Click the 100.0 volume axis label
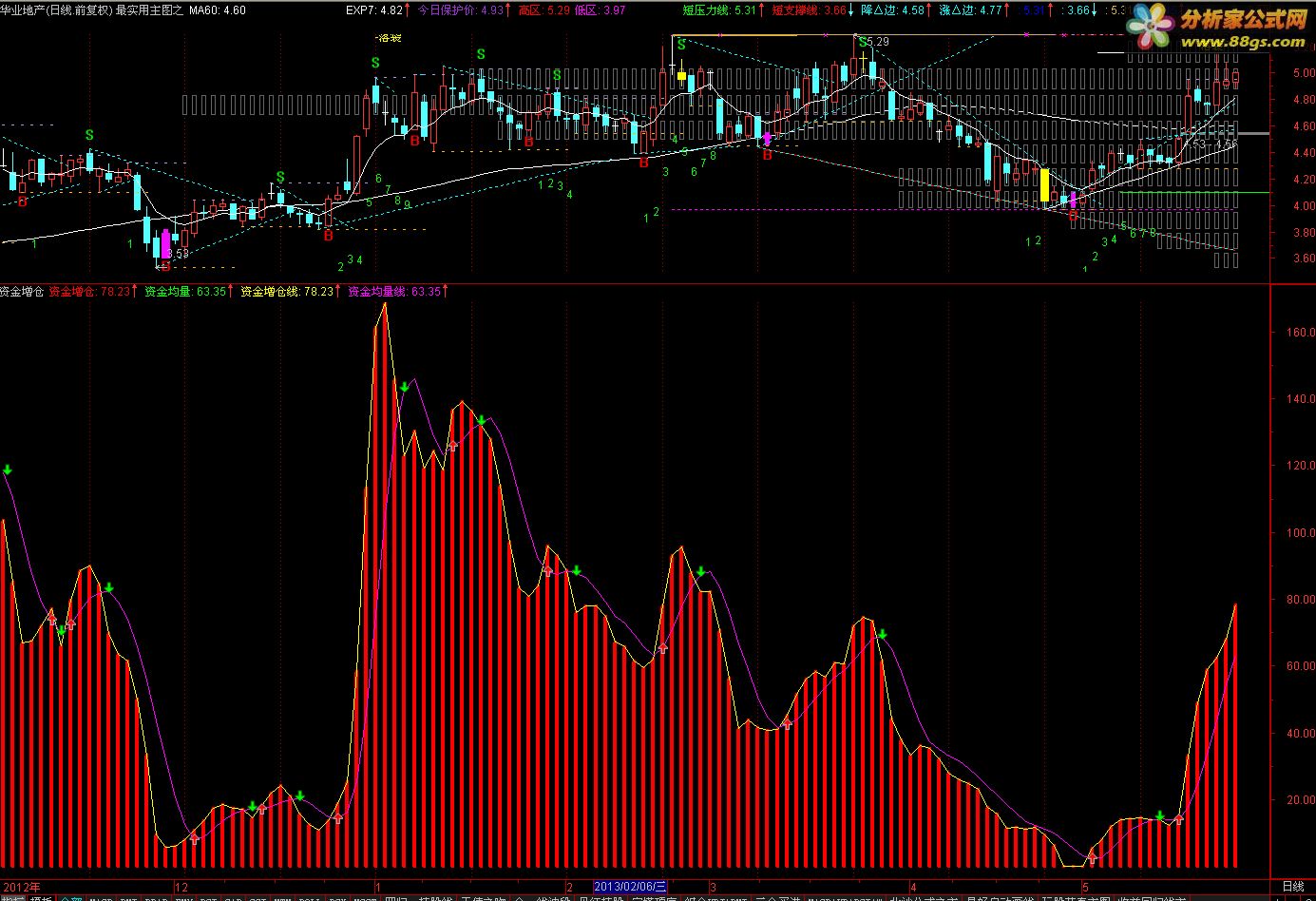 (x=1301, y=533)
